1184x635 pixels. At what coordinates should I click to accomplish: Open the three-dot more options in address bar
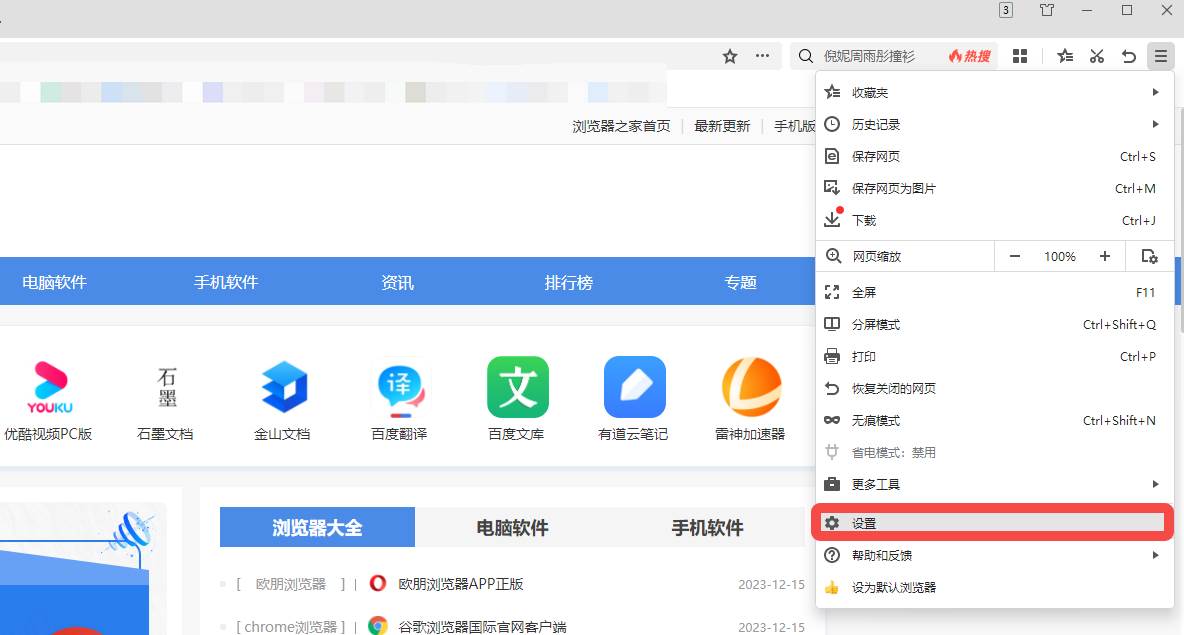[x=763, y=56]
